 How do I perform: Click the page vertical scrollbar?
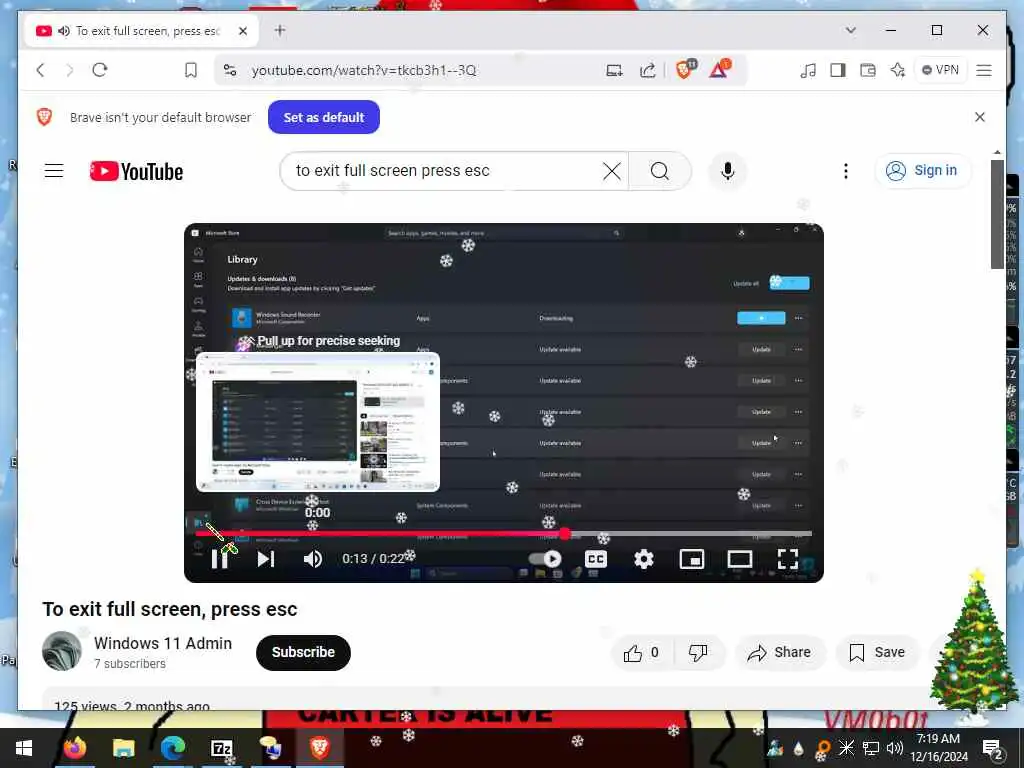[x=997, y=214]
